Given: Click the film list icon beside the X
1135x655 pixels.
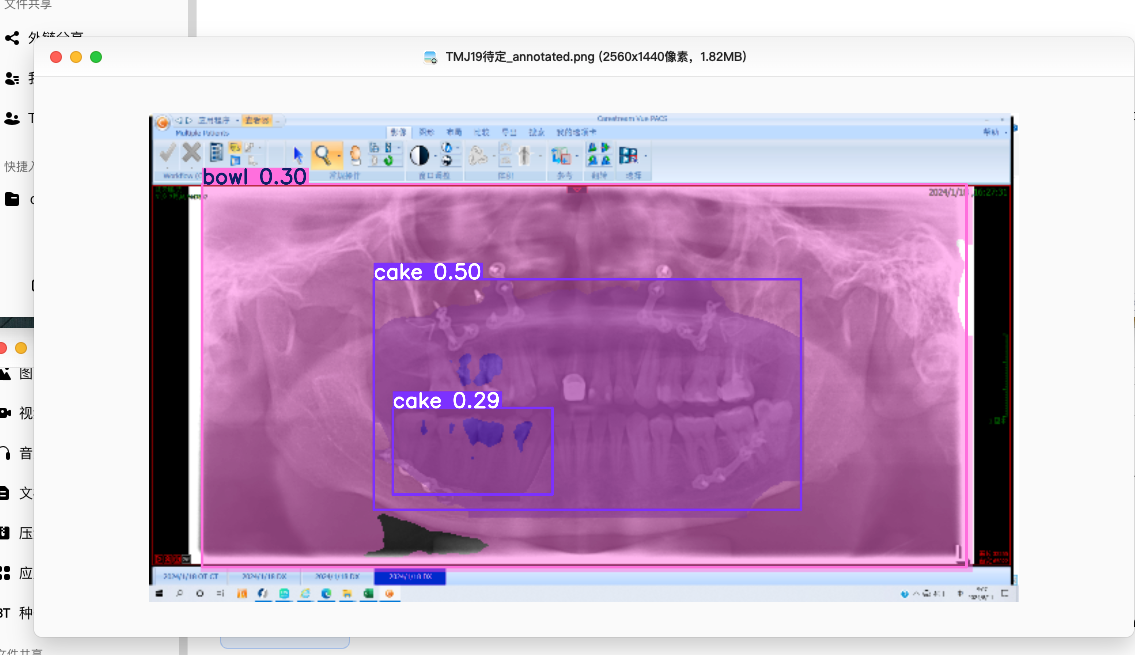Looking at the screenshot, I should click(x=216, y=153).
